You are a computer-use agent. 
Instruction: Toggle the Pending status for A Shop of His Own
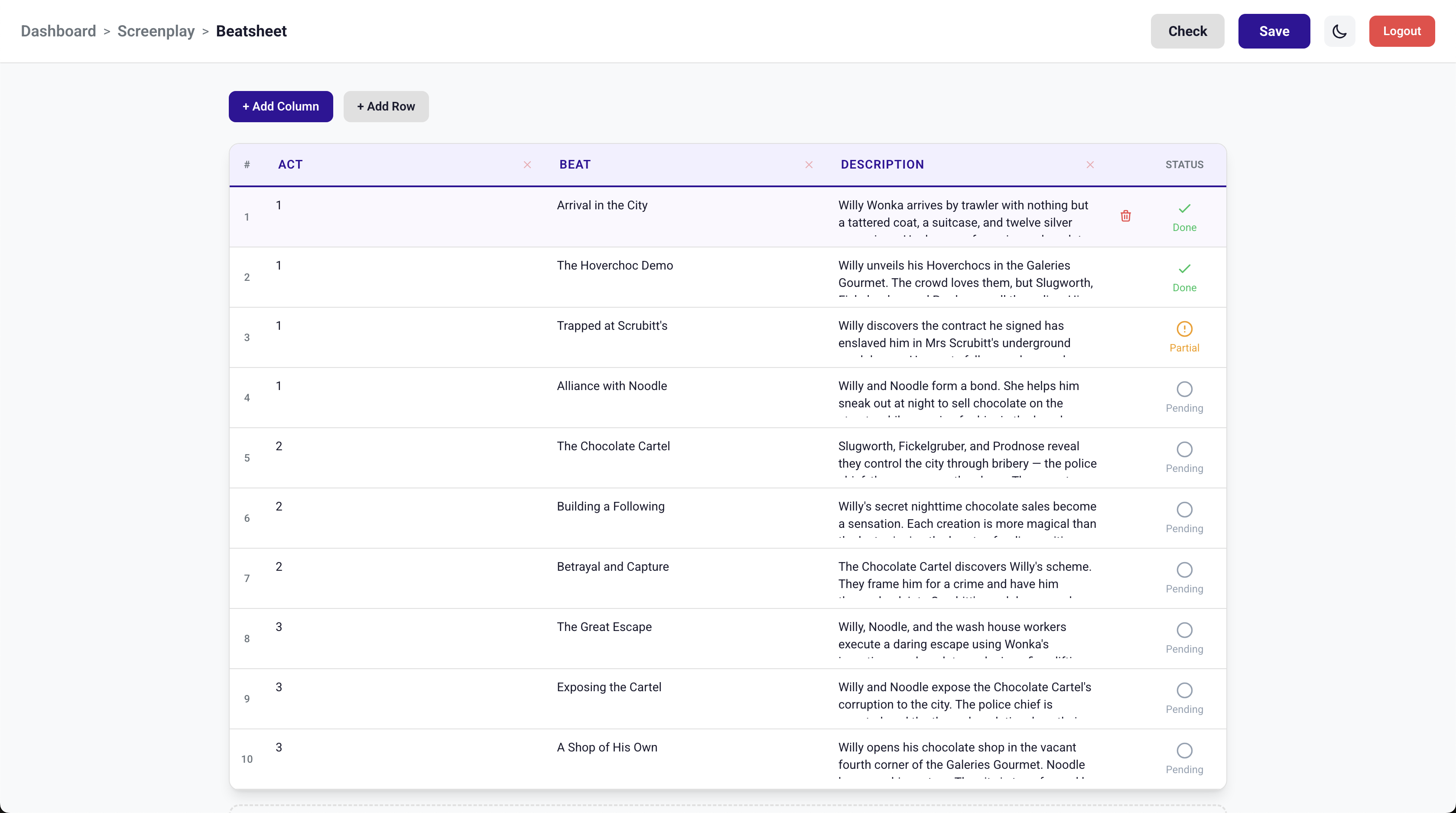pyautogui.click(x=1184, y=751)
